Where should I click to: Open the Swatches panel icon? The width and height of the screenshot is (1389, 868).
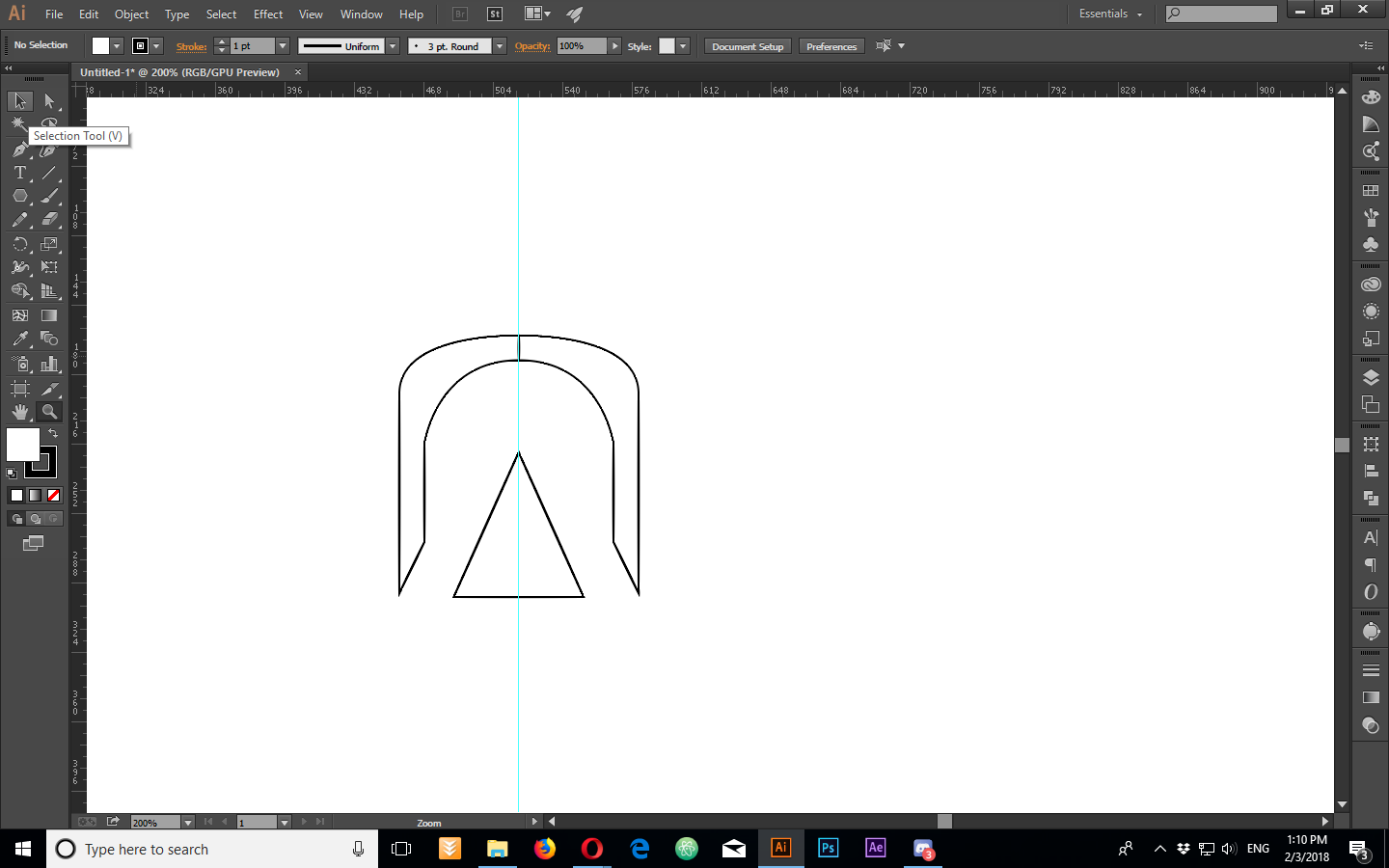[x=1371, y=191]
